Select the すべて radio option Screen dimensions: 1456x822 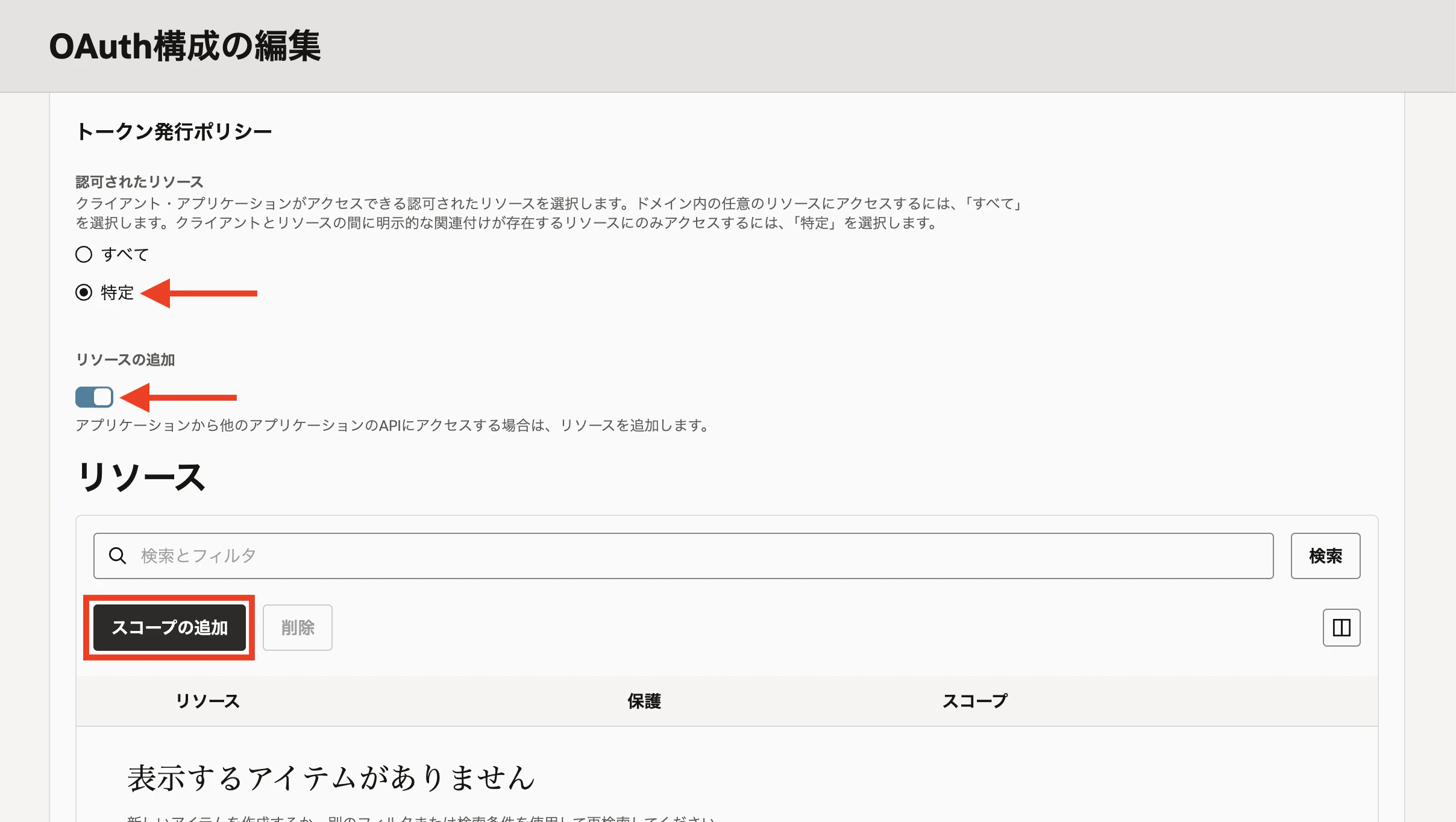point(84,254)
